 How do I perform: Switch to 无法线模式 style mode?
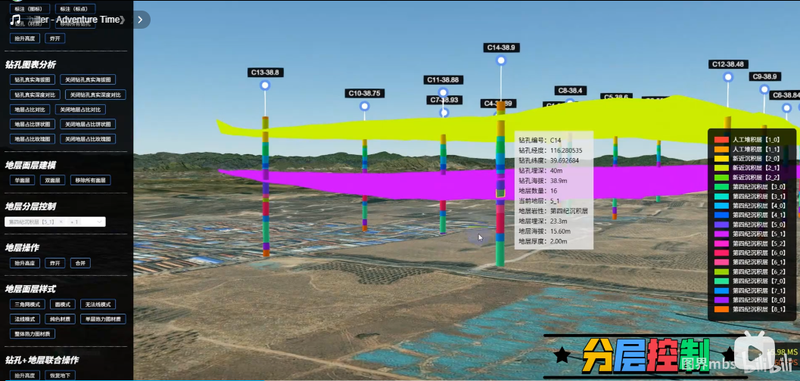[97, 304]
